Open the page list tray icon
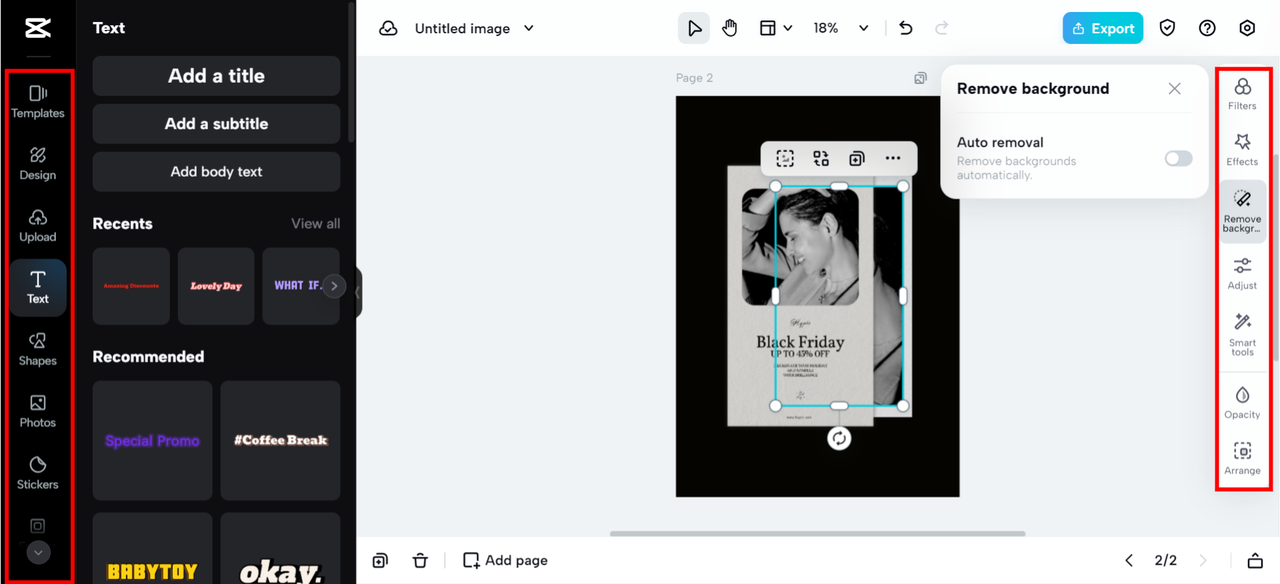This screenshot has width=1280, height=584. point(1255,561)
